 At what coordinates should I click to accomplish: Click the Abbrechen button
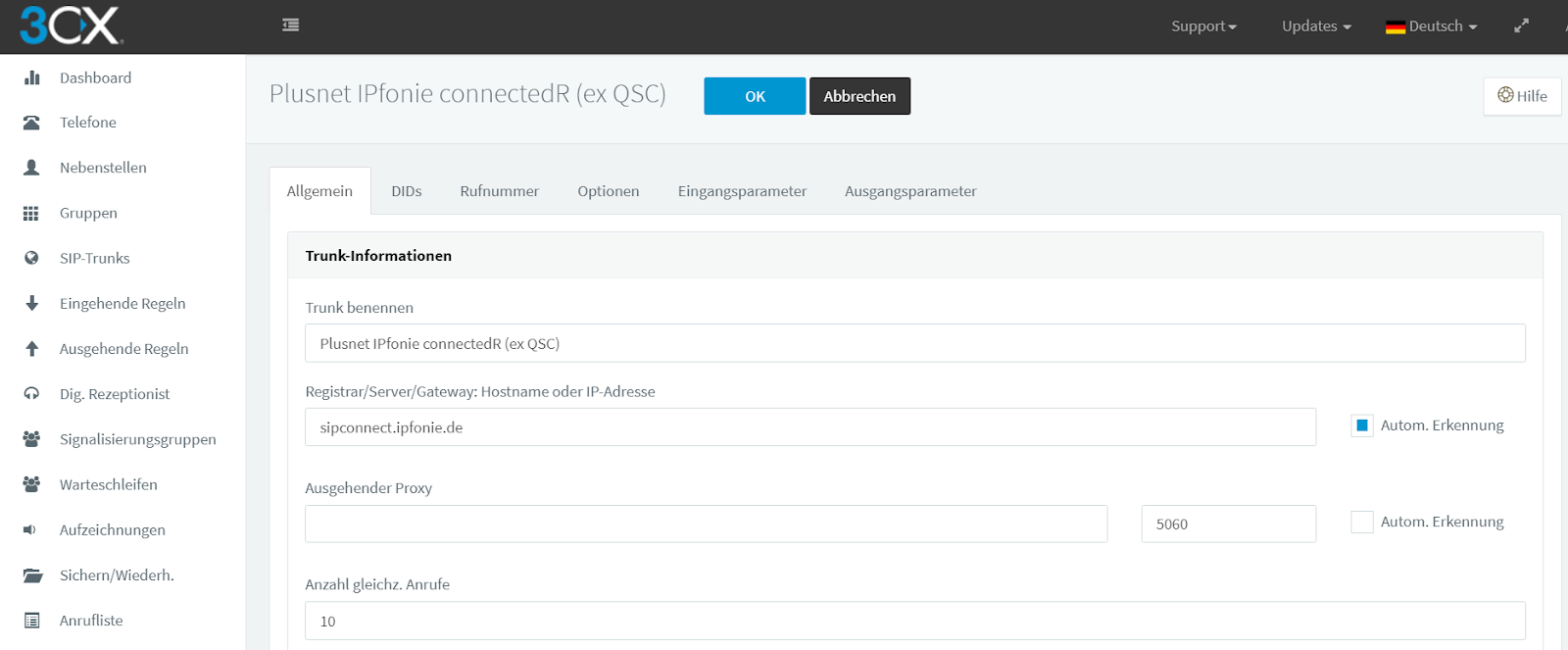click(859, 96)
